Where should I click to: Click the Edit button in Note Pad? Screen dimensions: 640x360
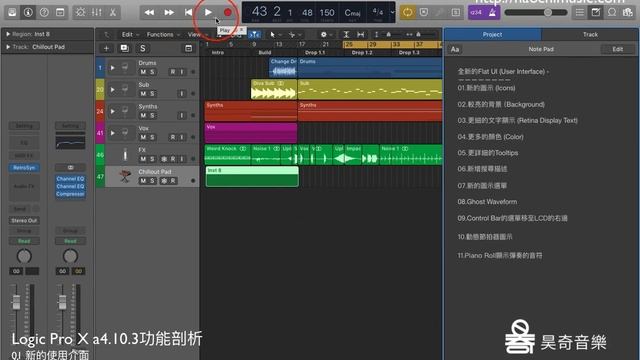tap(618, 49)
